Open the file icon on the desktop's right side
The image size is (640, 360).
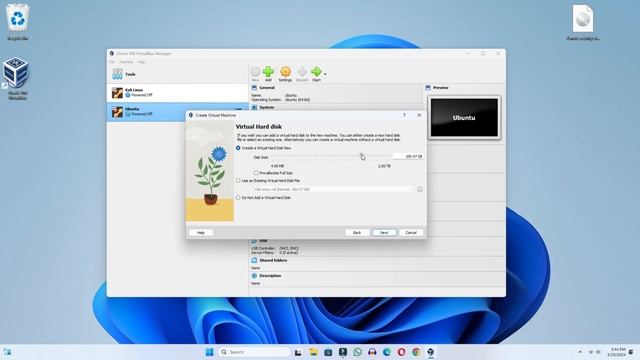tap(583, 22)
